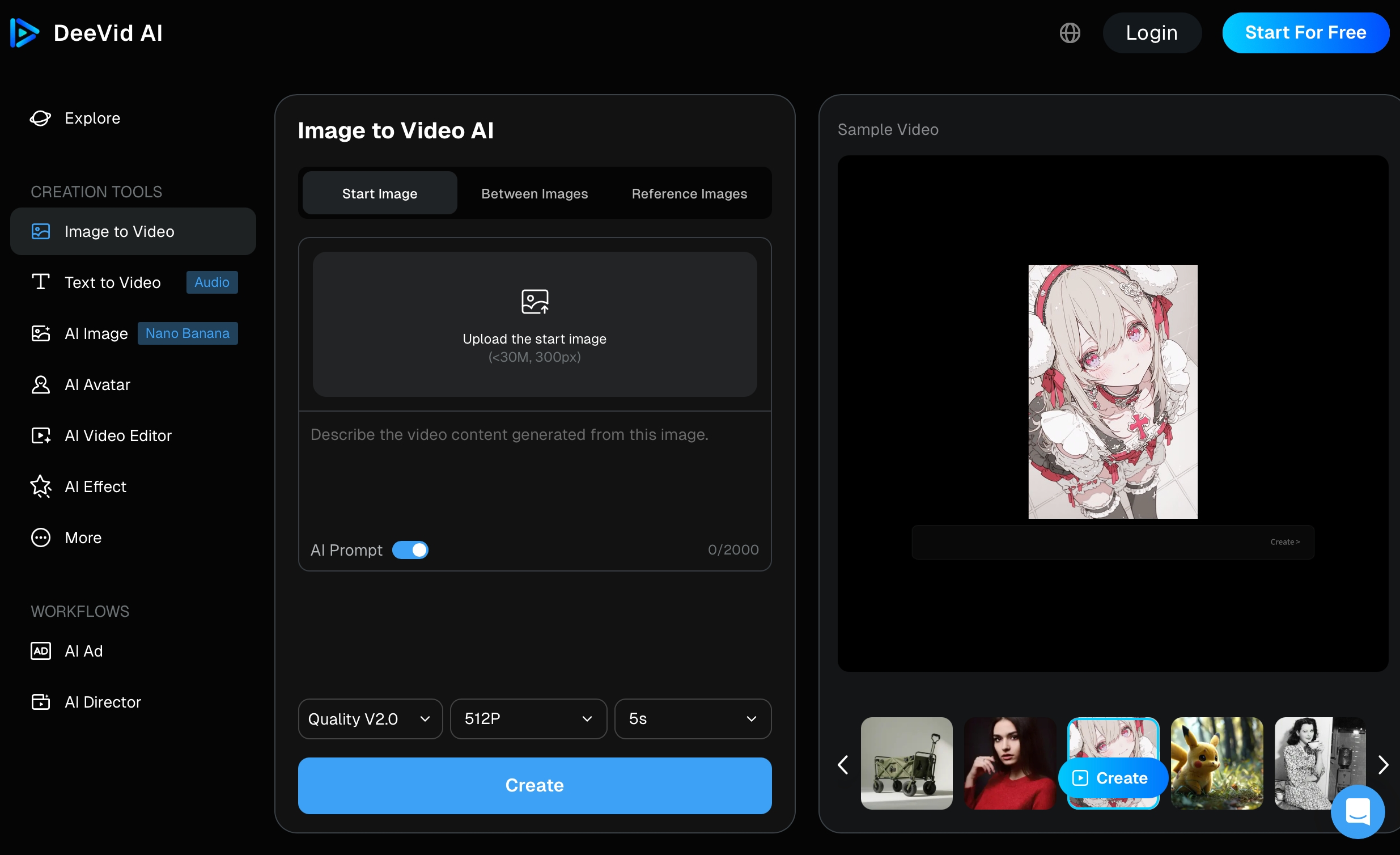Click the AI Ad workflow icon
Image resolution: width=1400 pixels, height=855 pixels.
(x=40, y=651)
